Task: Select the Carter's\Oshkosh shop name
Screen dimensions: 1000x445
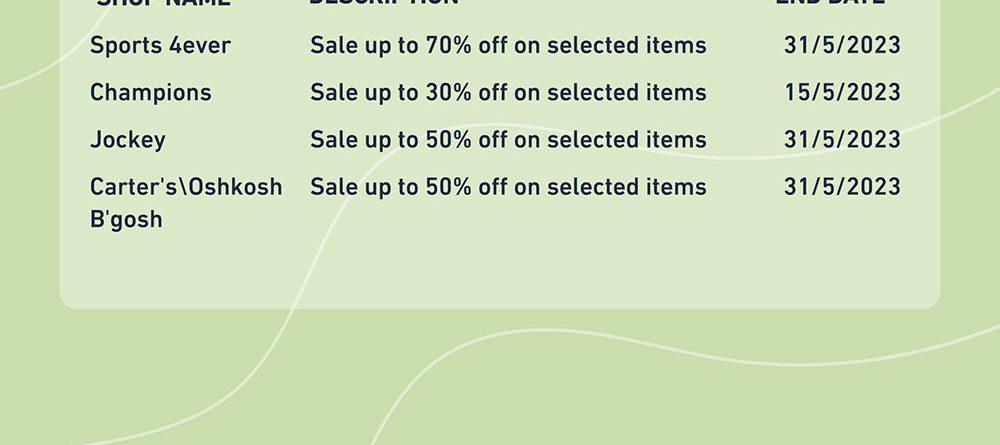Action: tap(186, 203)
